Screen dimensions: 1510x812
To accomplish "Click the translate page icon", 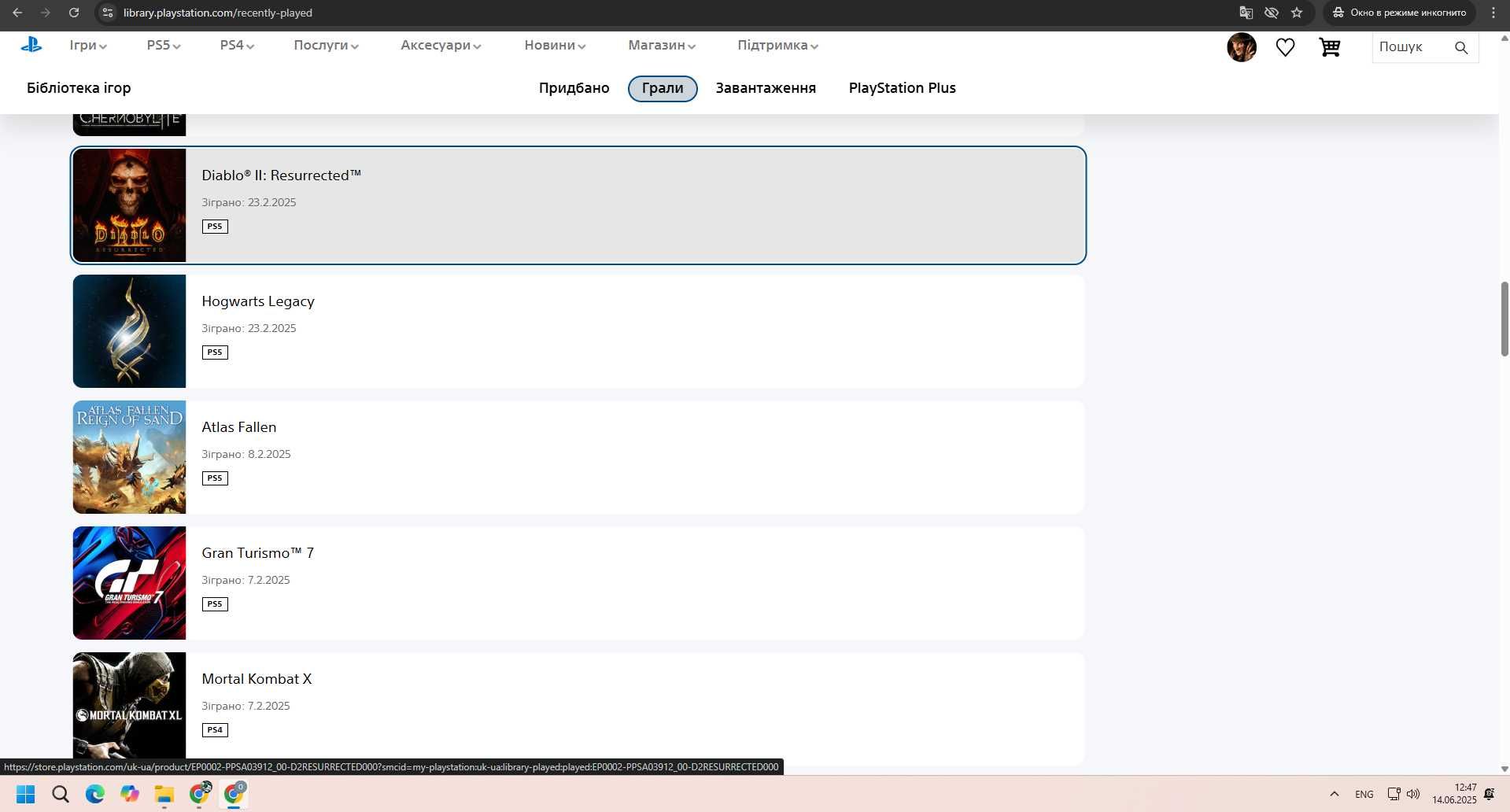I will pyautogui.click(x=1246, y=13).
